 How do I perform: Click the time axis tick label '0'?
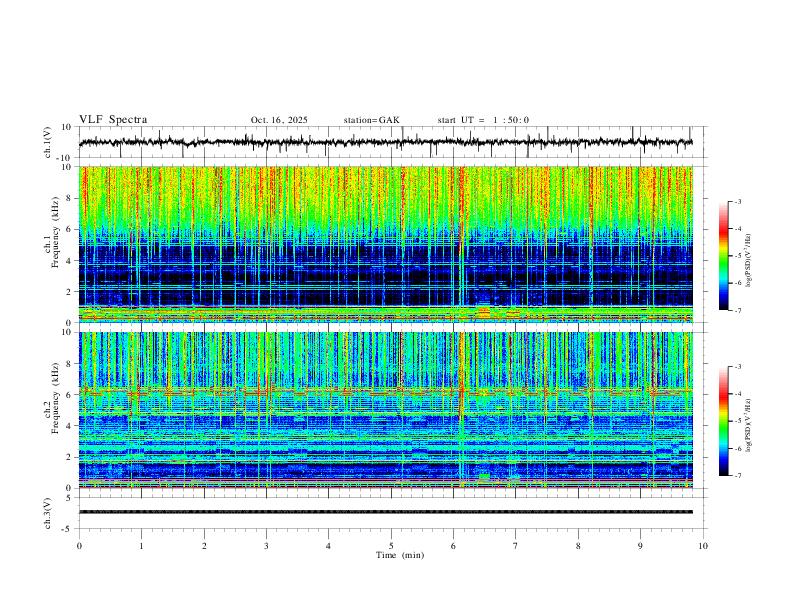pos(79,546)
